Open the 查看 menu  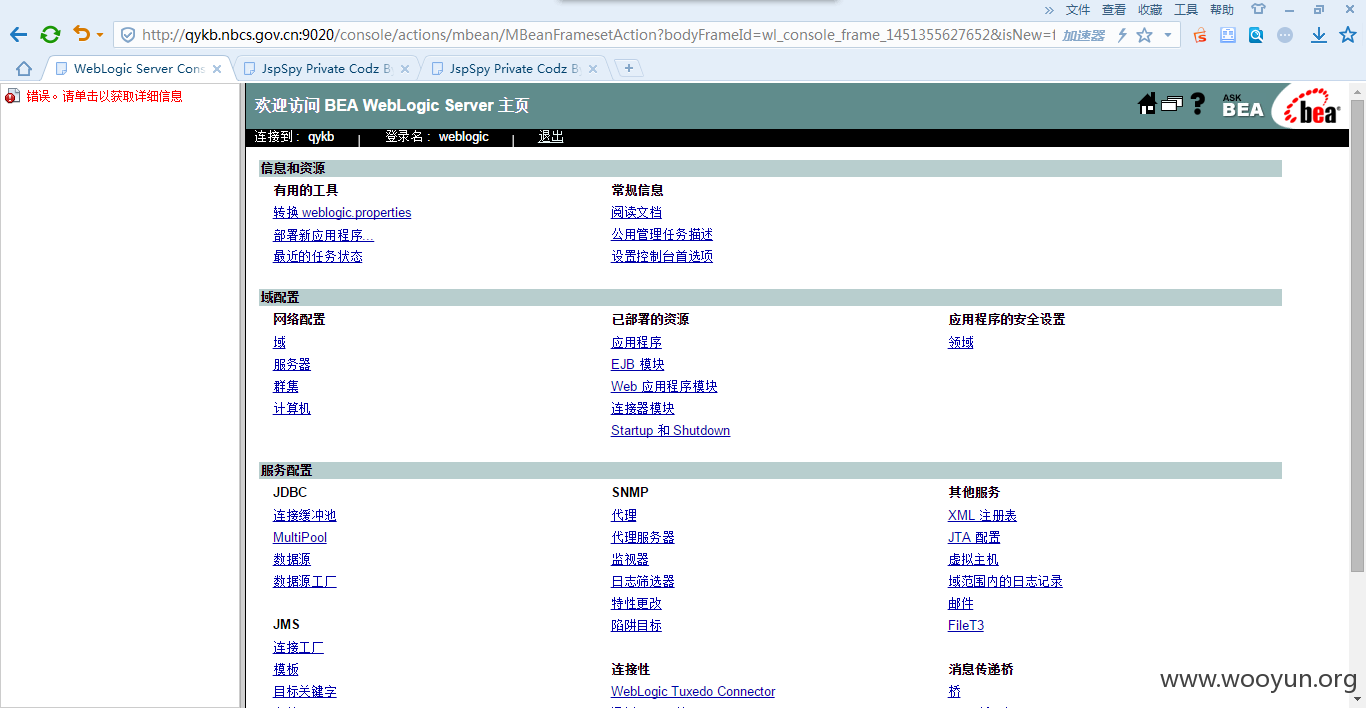point(1114,10)
